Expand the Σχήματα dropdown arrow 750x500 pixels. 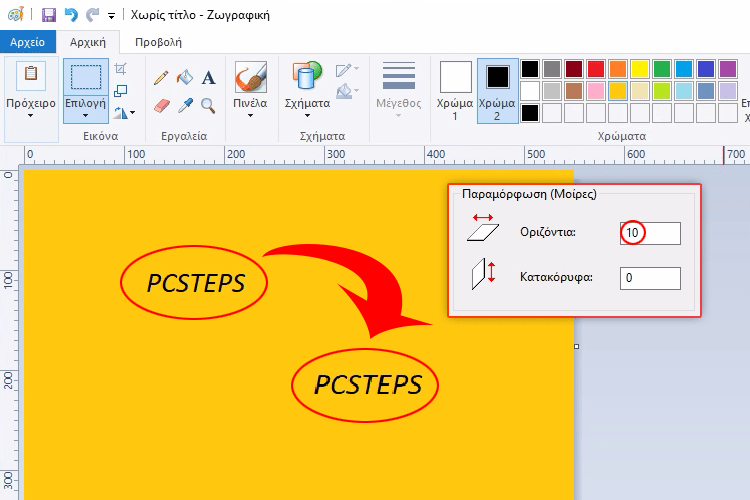(307, 116)
